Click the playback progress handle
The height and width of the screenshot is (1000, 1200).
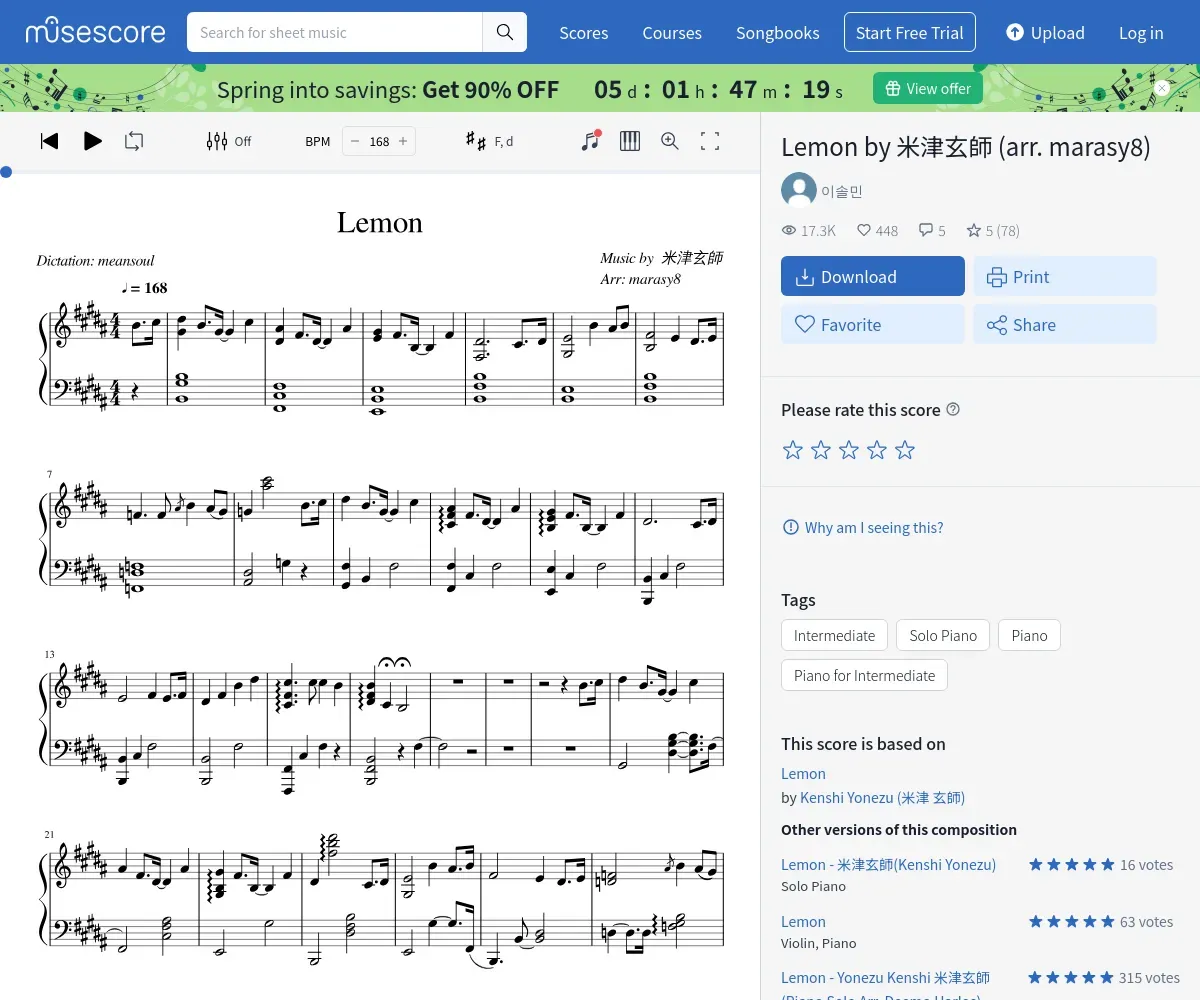6,172
